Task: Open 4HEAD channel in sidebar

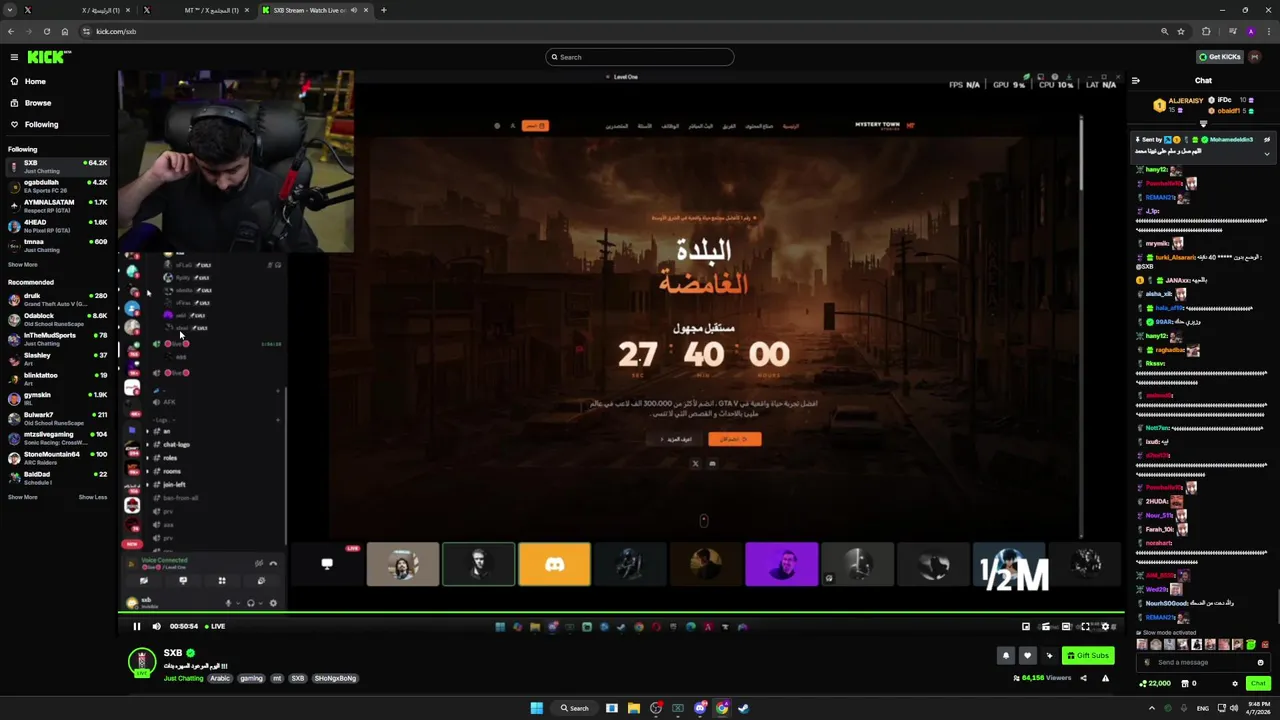Action: coord(57,226)
